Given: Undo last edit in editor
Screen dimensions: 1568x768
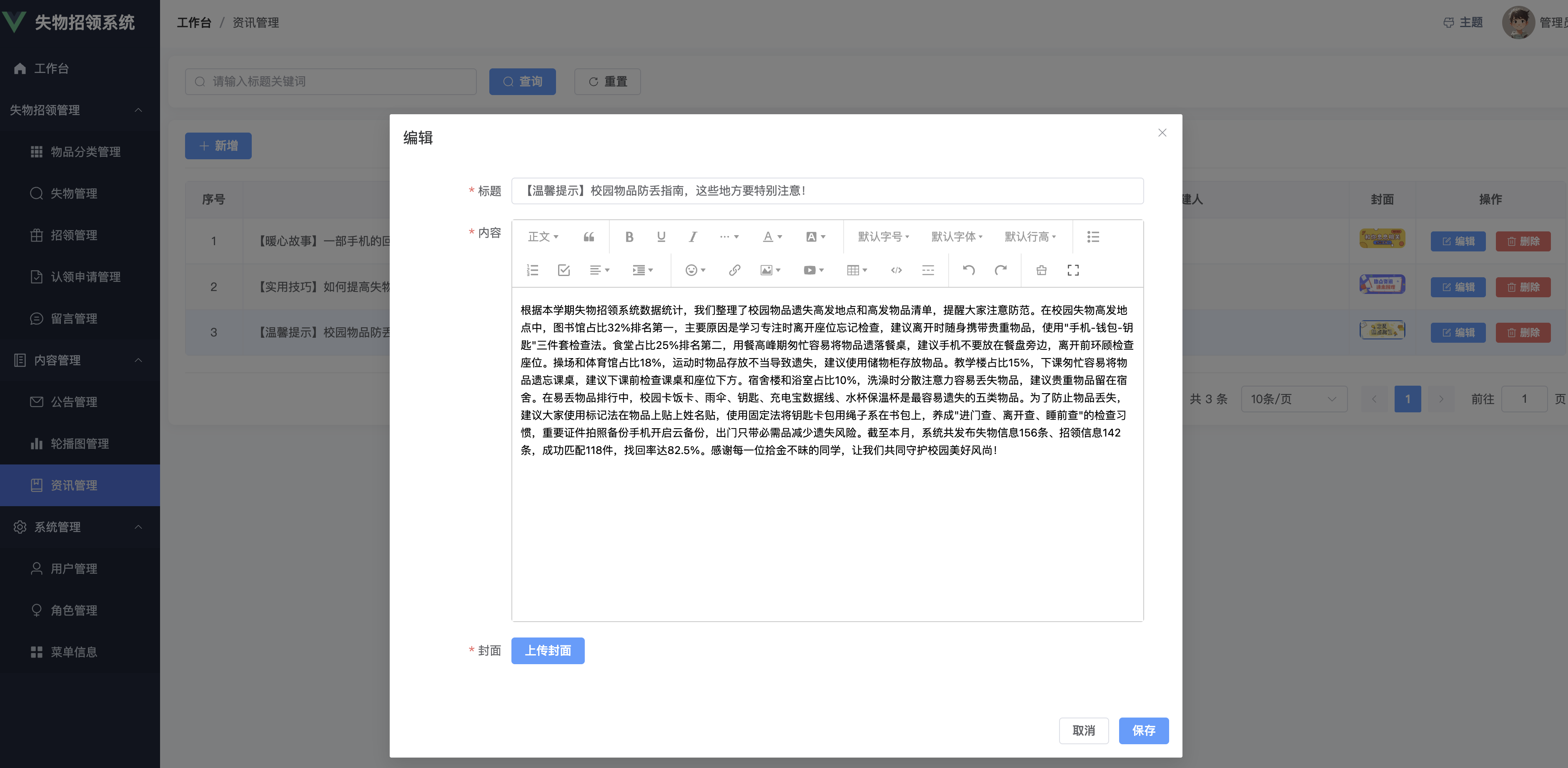Looking at the screenshot, I should (969, 271).
